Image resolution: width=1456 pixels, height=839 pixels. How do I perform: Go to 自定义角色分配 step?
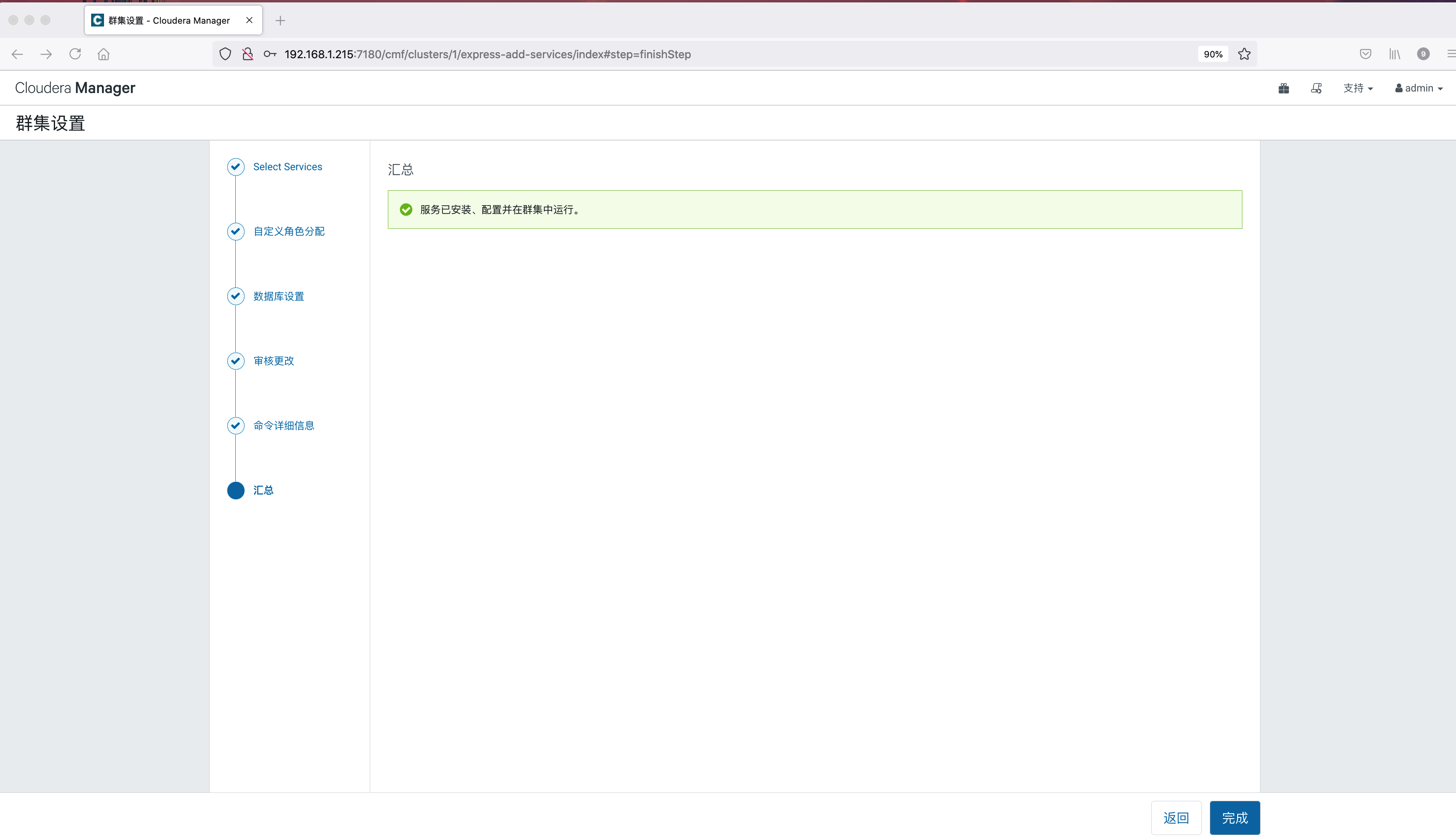pyautogui.click(x=289, y=231)
